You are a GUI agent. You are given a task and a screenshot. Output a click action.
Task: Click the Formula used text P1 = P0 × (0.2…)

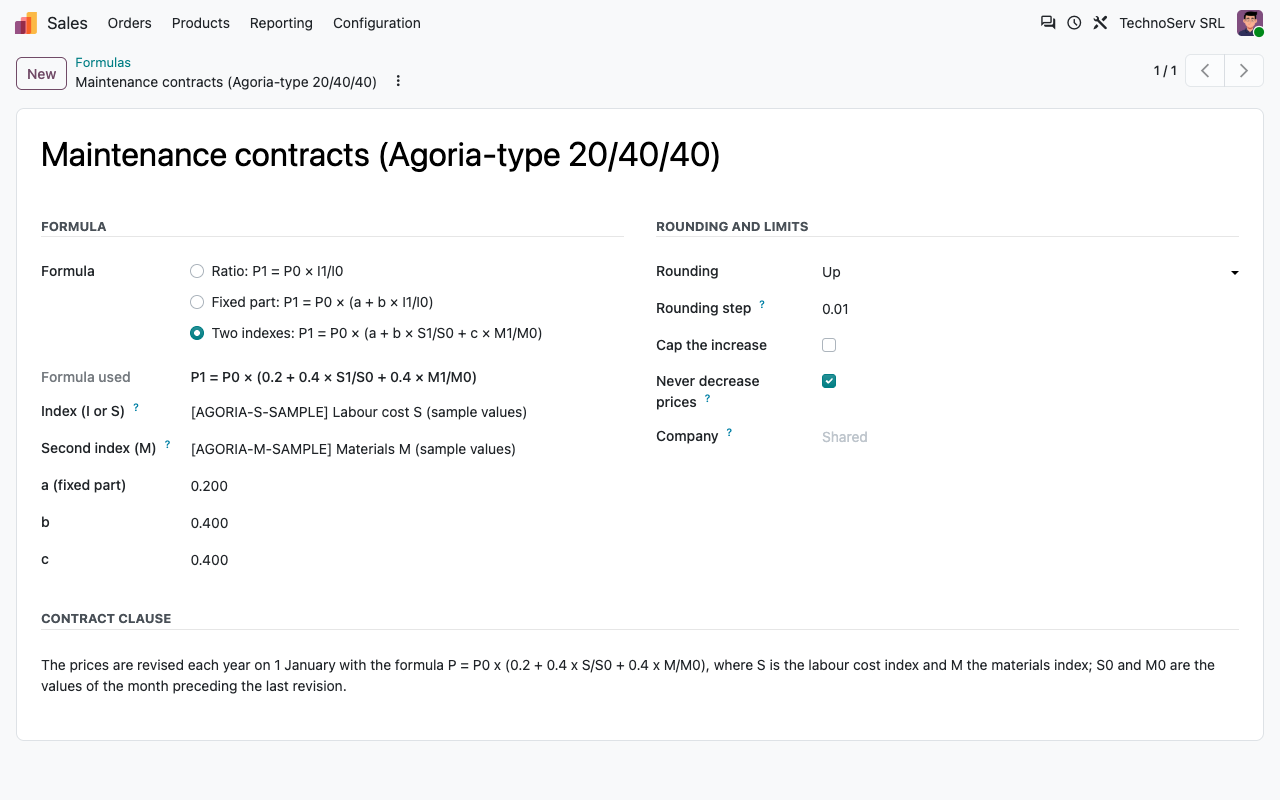[334, 377]
